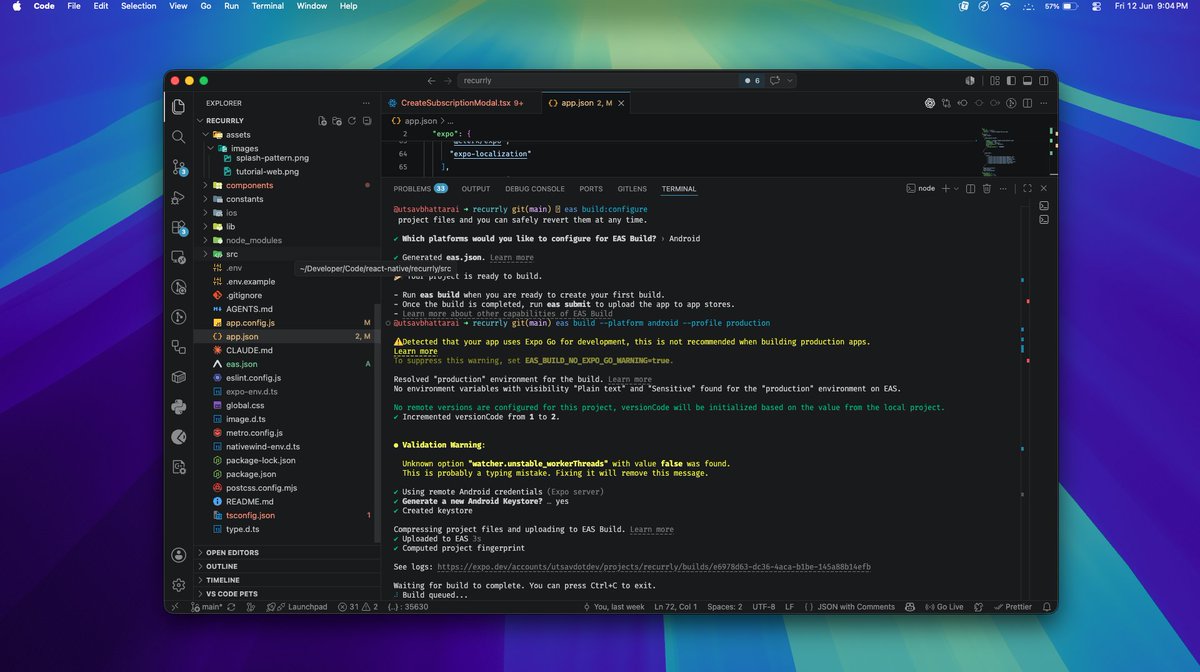Expand the constants folder

[x=244, y=199]
